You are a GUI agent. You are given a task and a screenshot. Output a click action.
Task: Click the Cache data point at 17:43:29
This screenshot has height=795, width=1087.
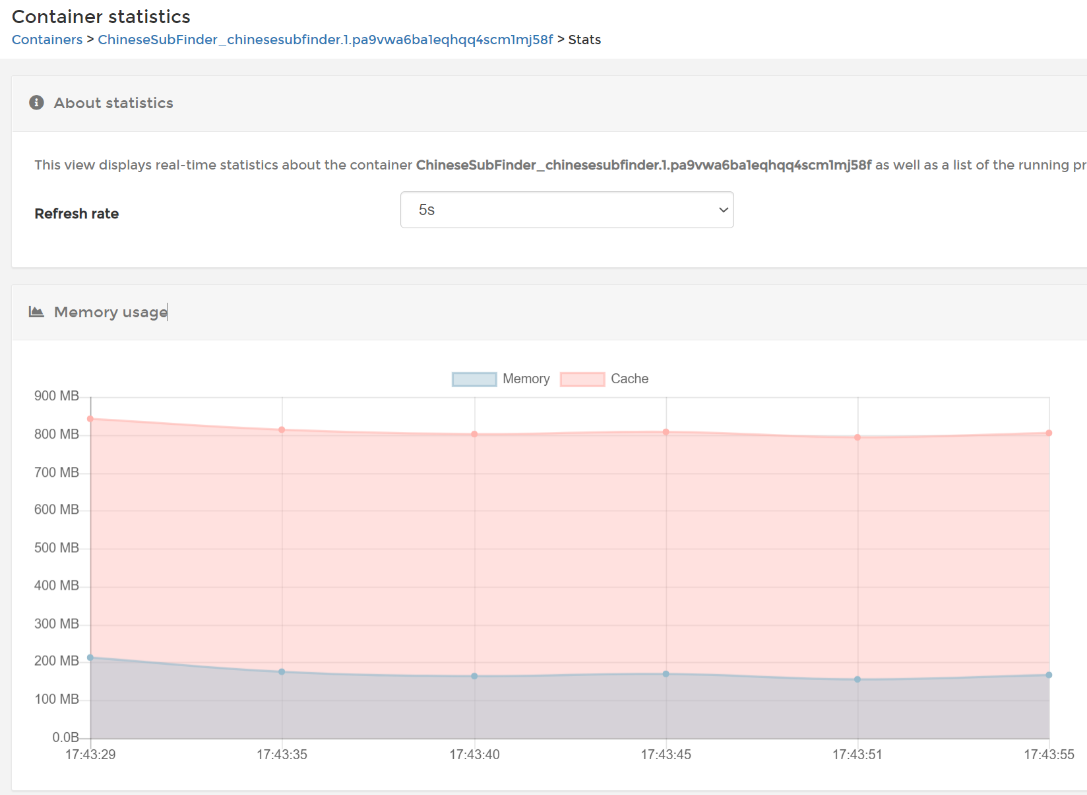coord(90,419)
